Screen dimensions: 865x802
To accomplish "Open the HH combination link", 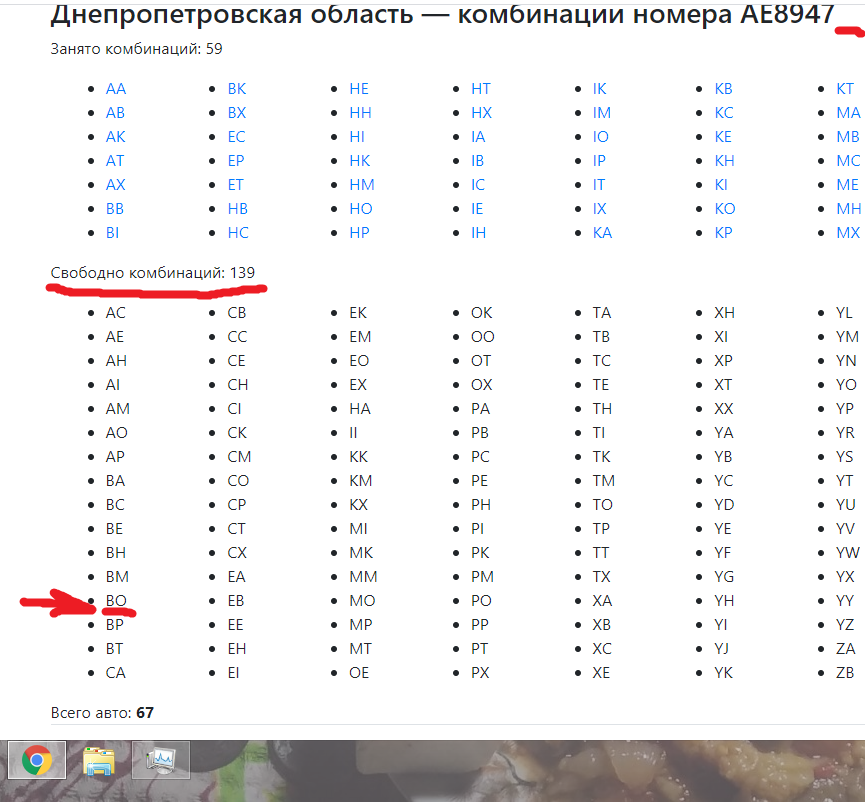I will pos(361,113).
